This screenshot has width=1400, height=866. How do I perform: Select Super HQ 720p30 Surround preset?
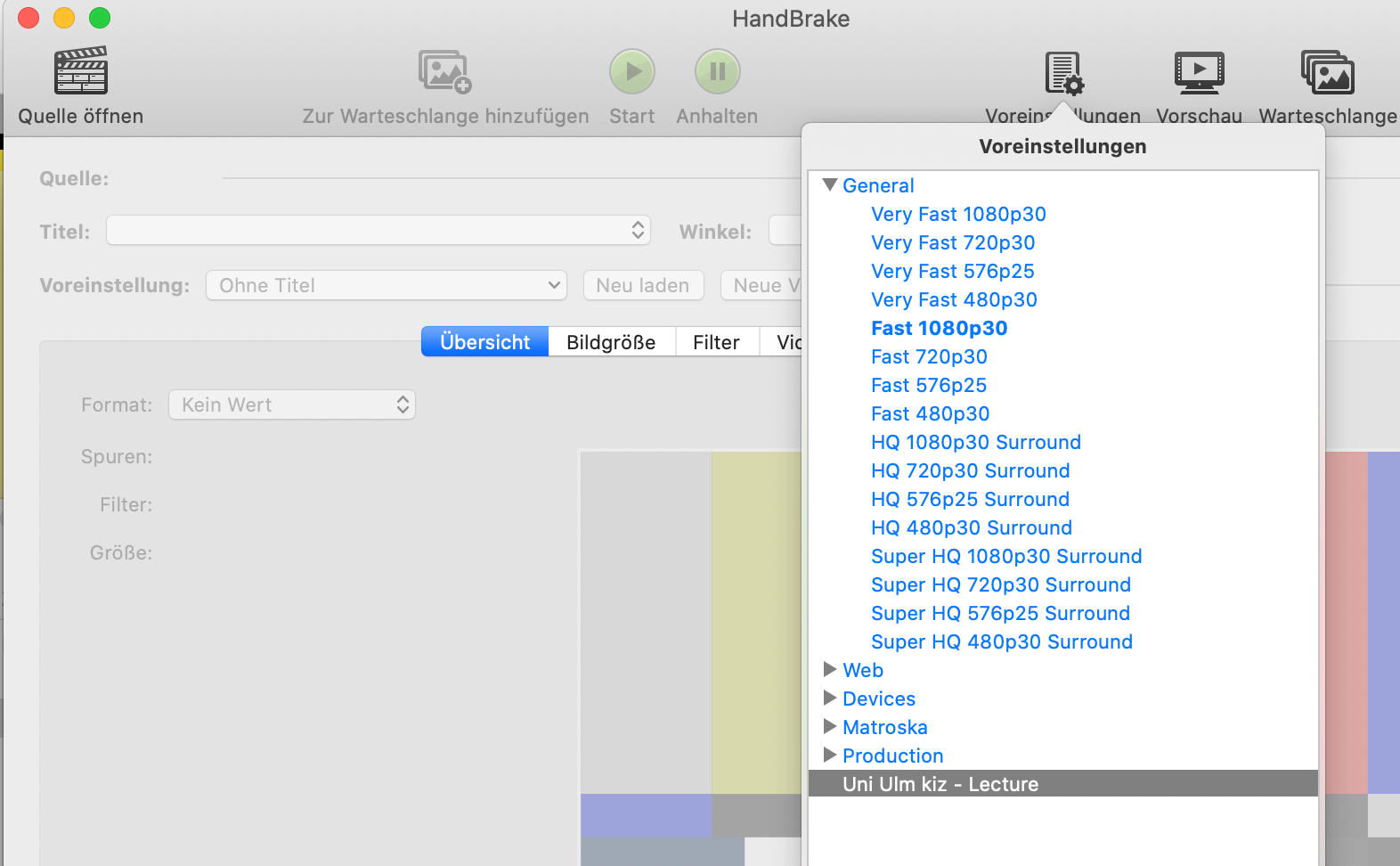point(1000,584)
